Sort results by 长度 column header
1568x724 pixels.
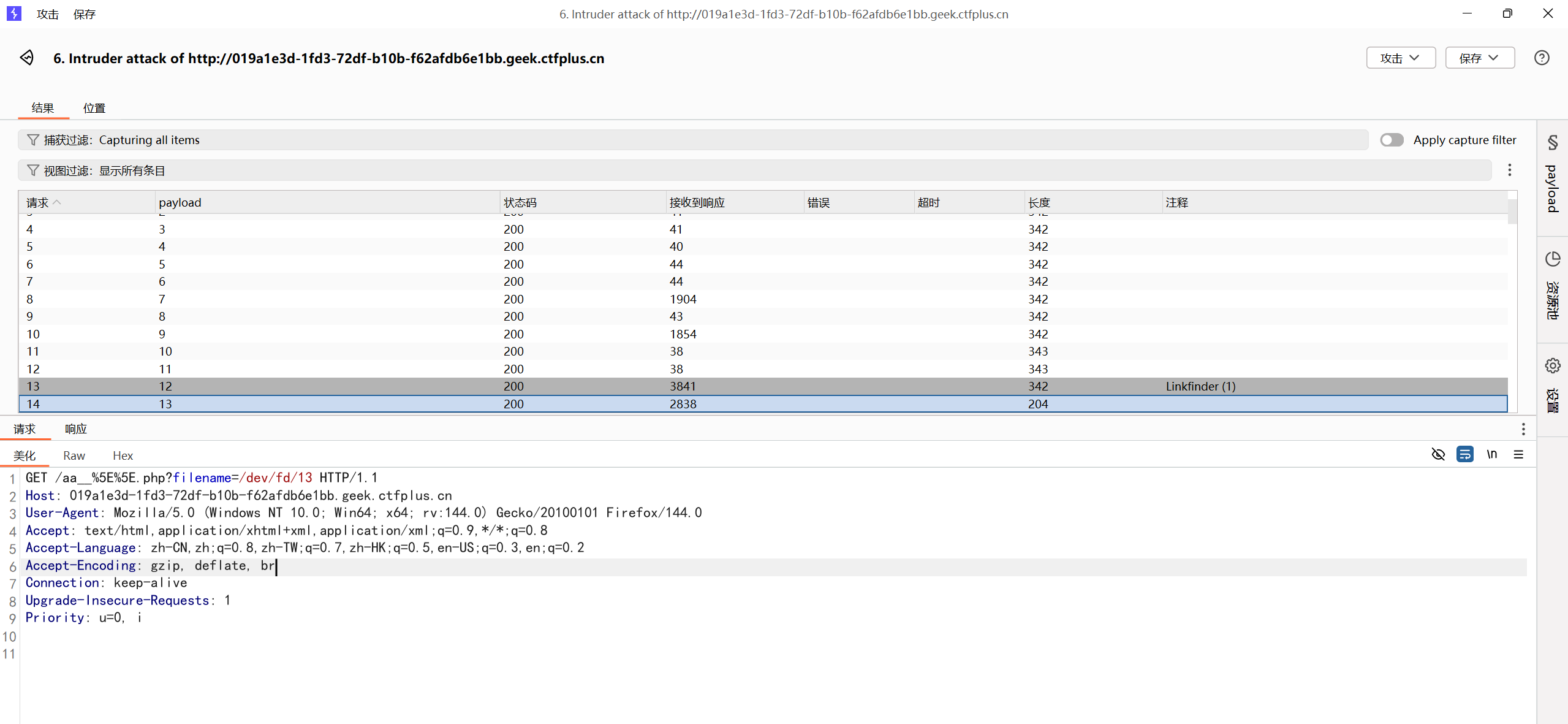tap(1039, 202)
